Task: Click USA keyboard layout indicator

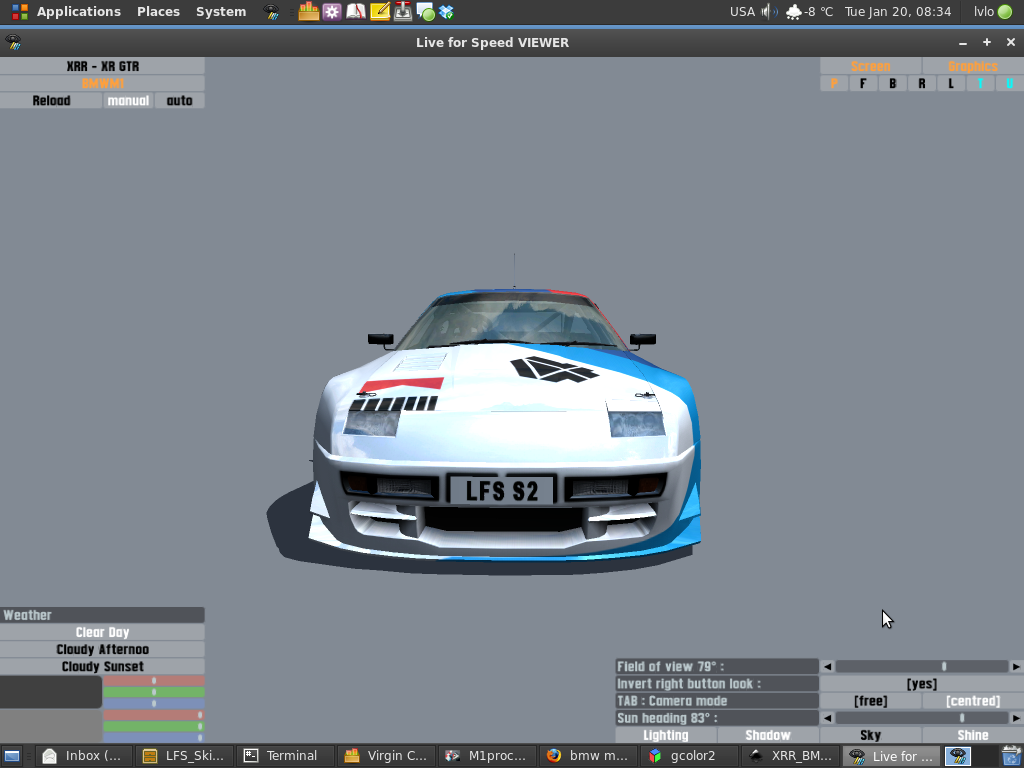Action: (742, 12)
